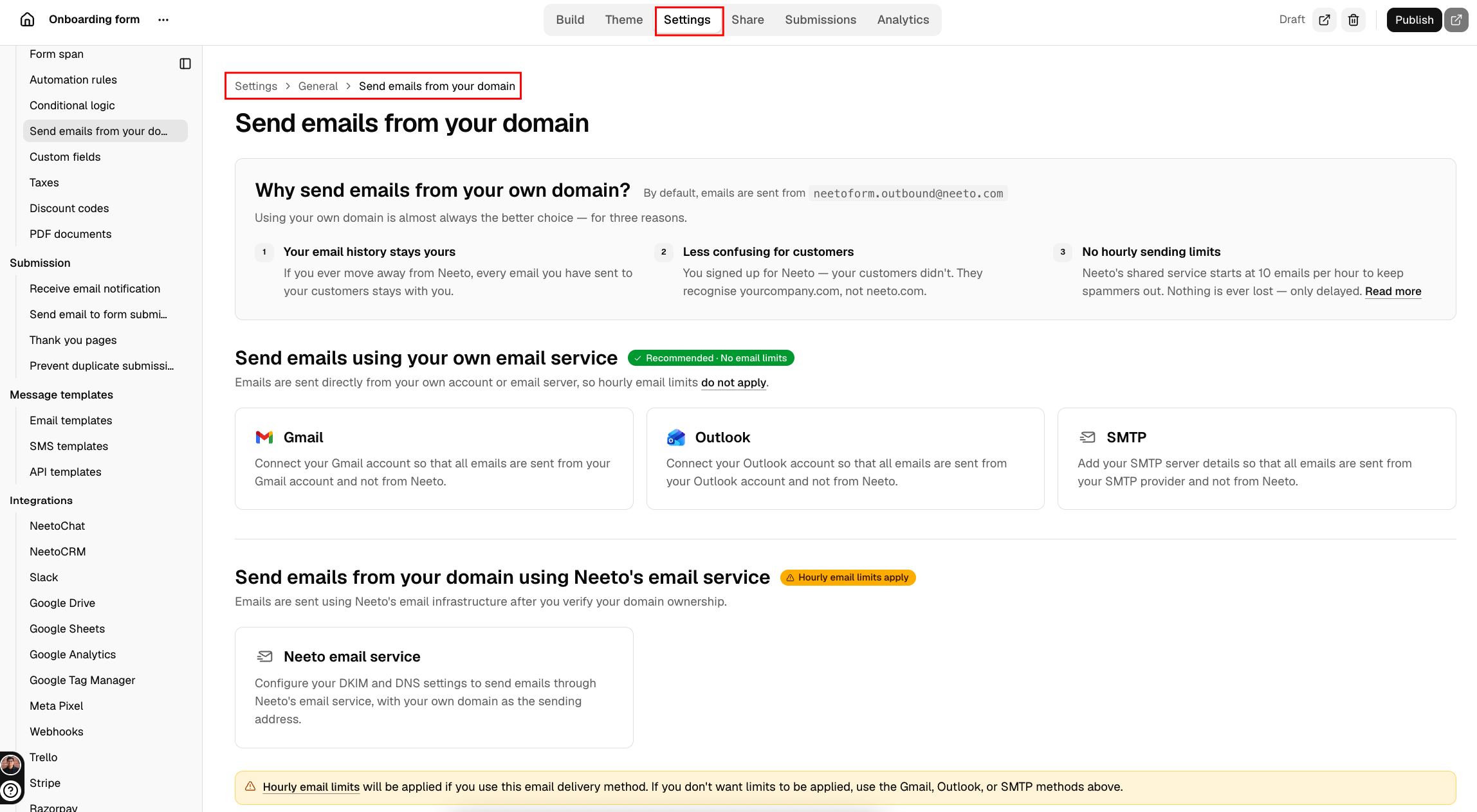Open the help question mark icon
The image size is (1477, 812).
click(x=11, y=791)
